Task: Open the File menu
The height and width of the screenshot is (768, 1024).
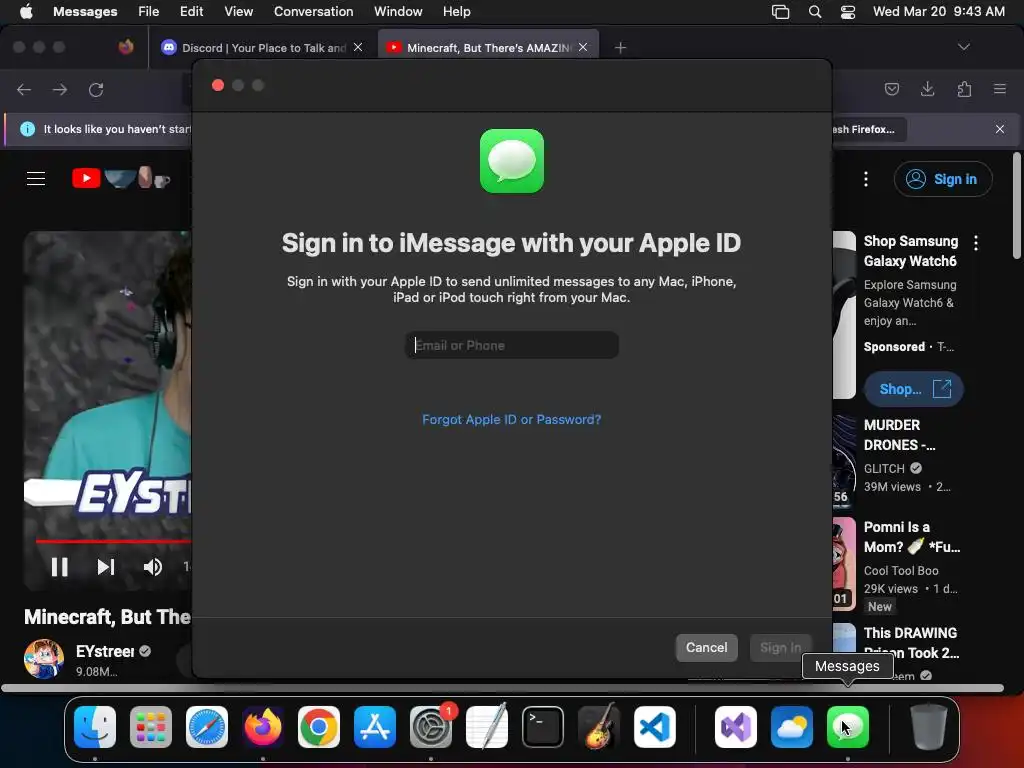Action: (148, 12)
